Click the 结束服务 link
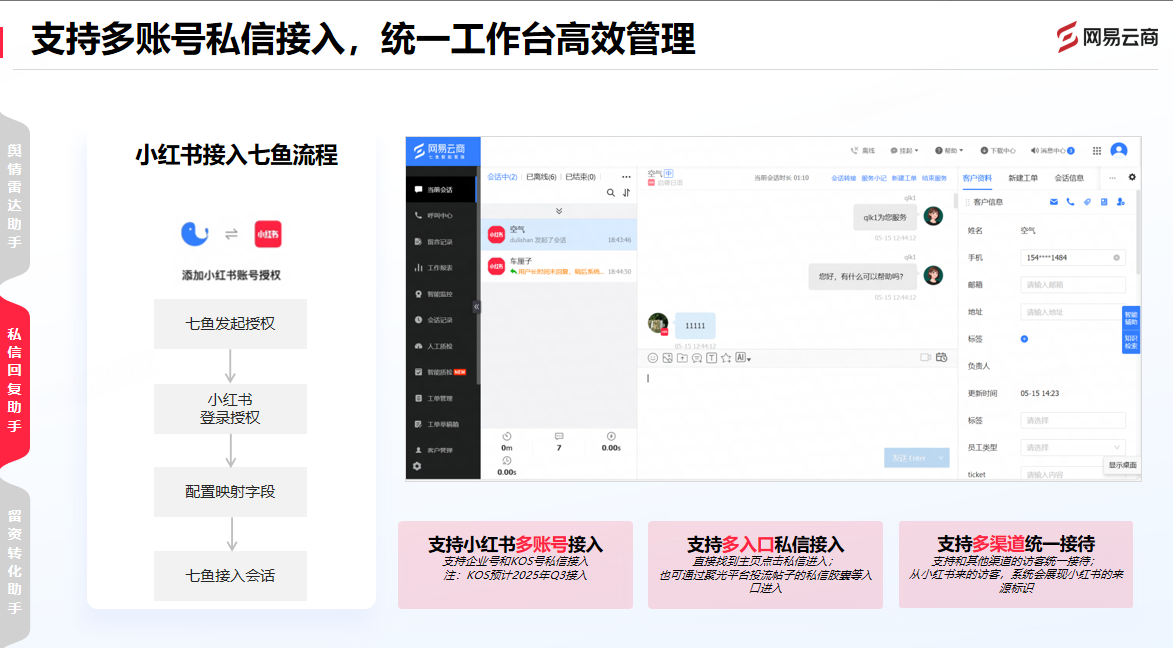The image size is (1173, 648). pyautogui.click(x=934, y=178)
